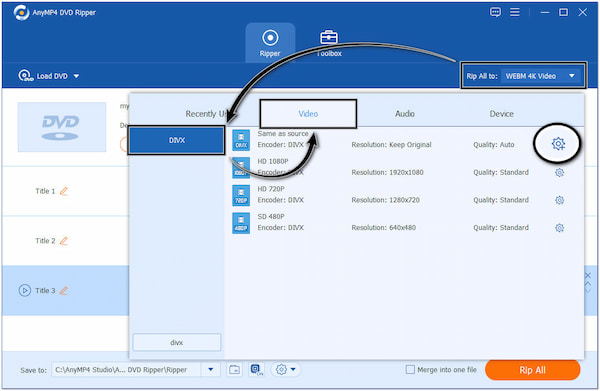The image size is (600, 391).
Task: Rename Title 2 with pencil icon
Action: coord(64,241)
